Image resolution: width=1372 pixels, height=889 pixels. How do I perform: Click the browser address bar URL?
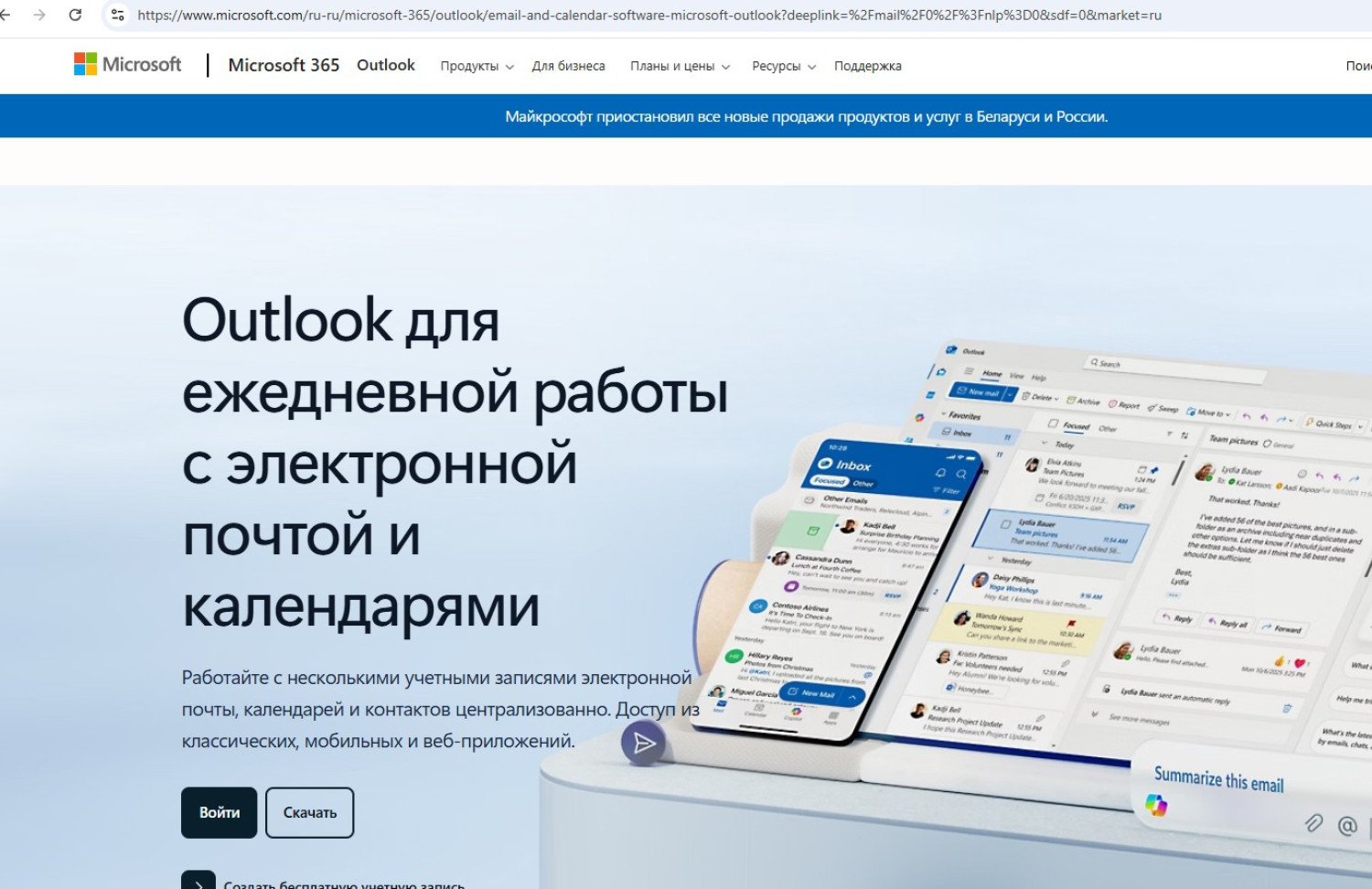tap(649, 15)
